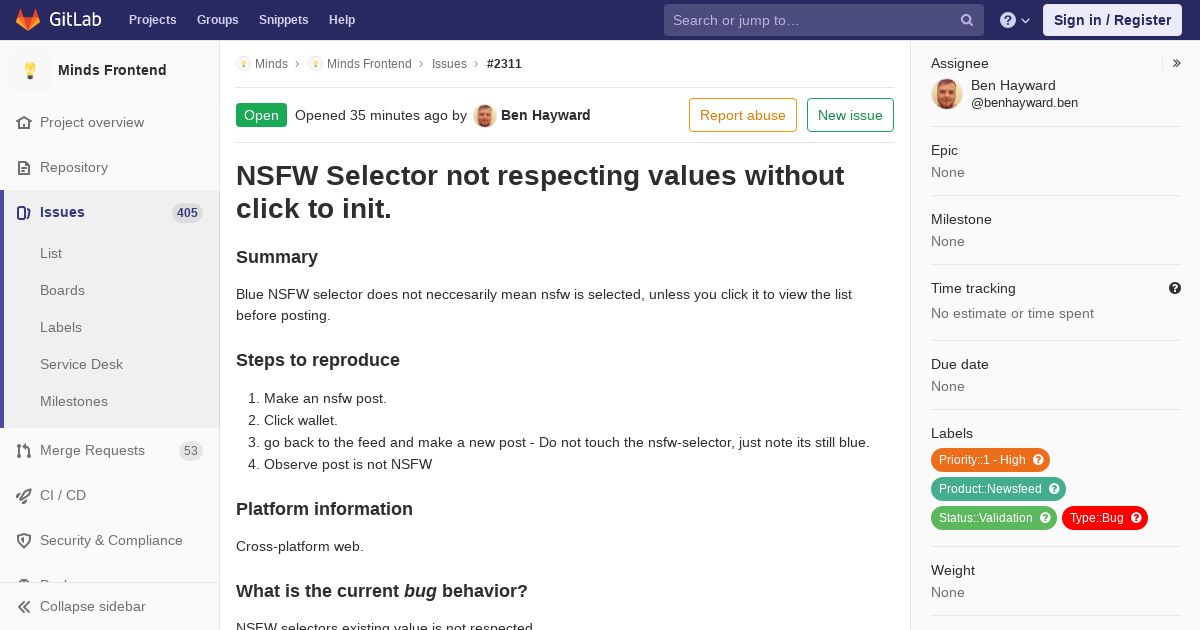Click the Minds Frontend lightbulb avatar

tap(30, 70)
